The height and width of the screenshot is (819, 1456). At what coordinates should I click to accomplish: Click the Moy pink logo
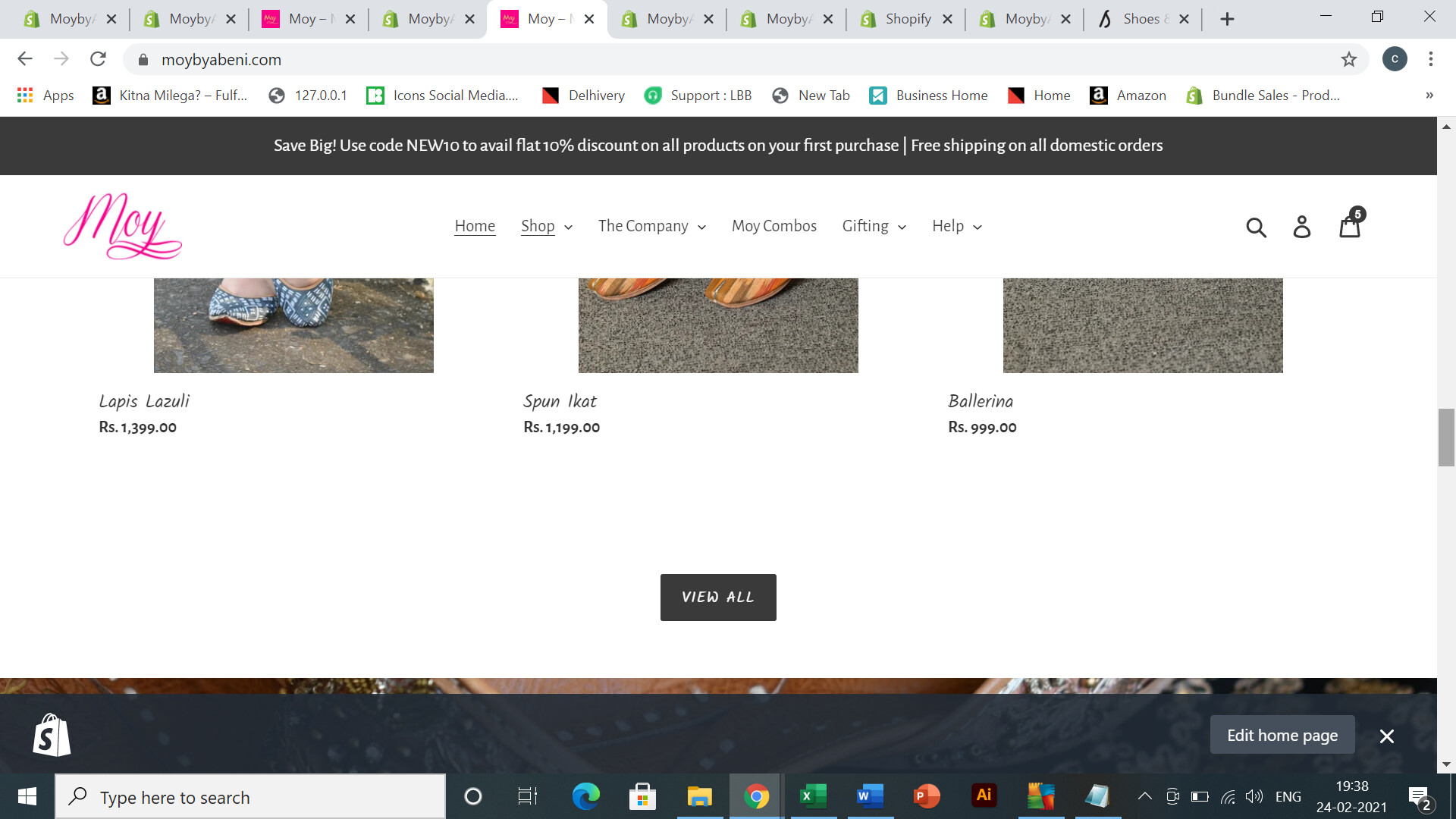click(x=123, y=226)
